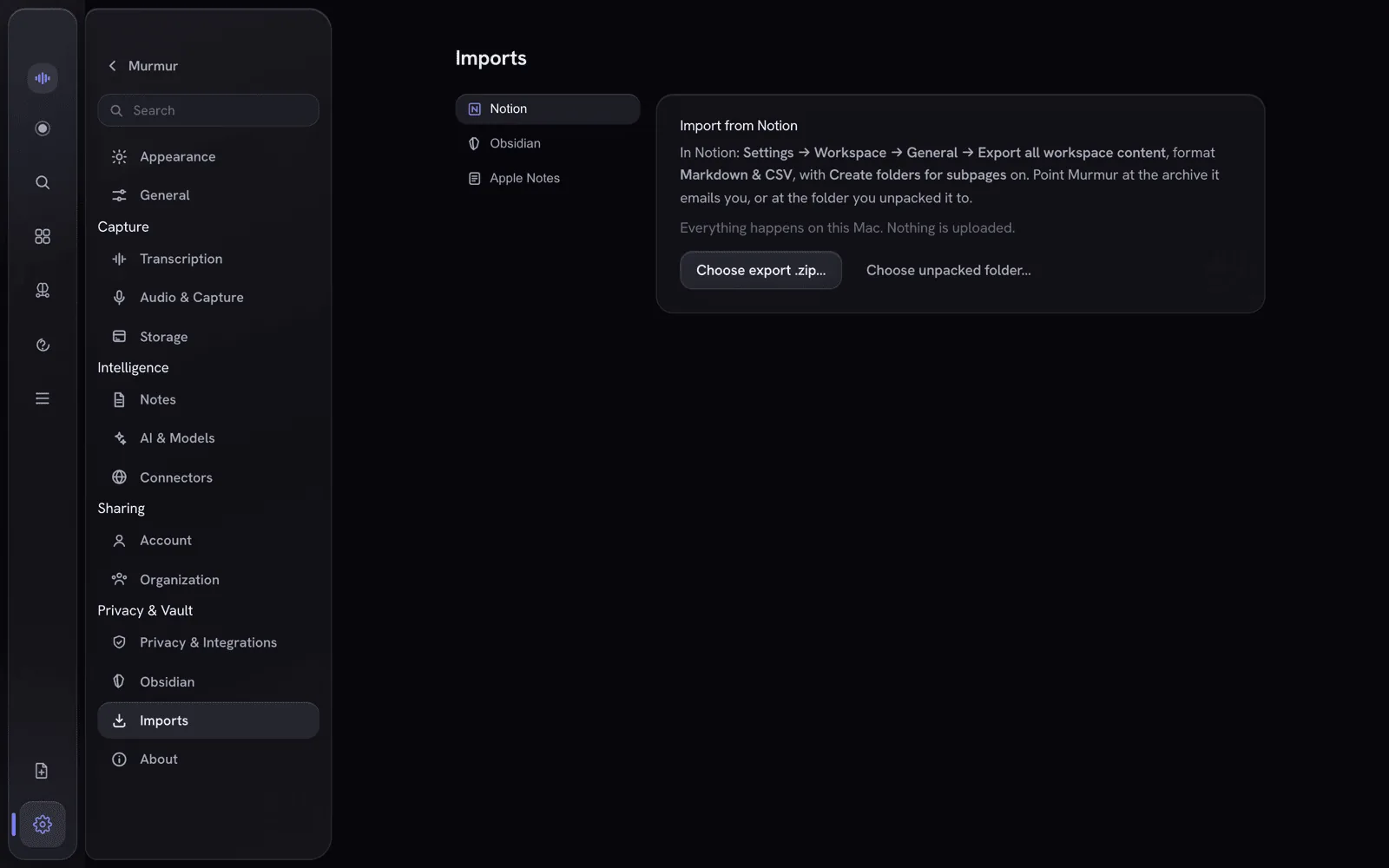Click the sun icon next to Appearance
1389x868 pixels.
point(120,156)
